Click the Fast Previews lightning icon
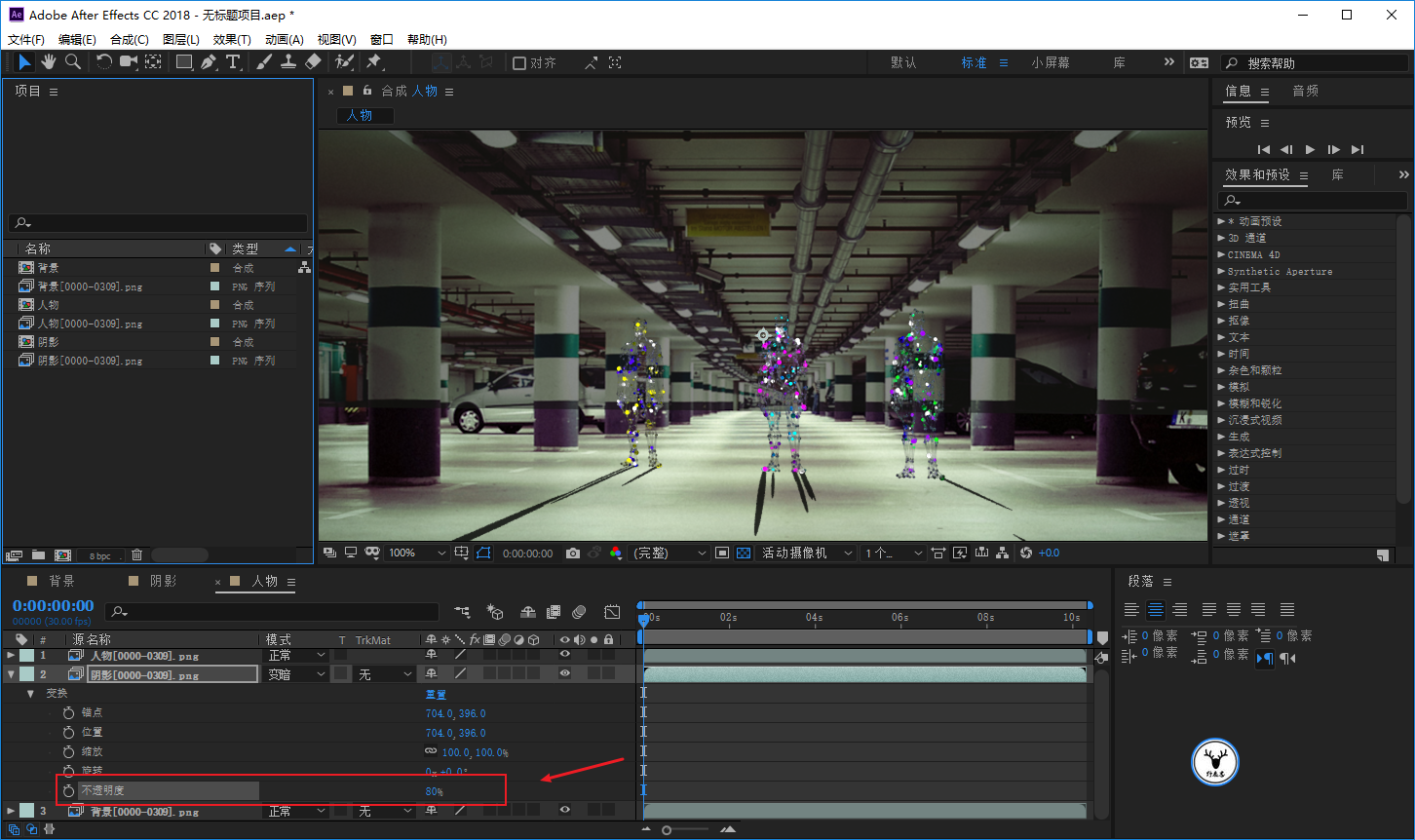Screen dimensions: 1415x840 point(960,554)
